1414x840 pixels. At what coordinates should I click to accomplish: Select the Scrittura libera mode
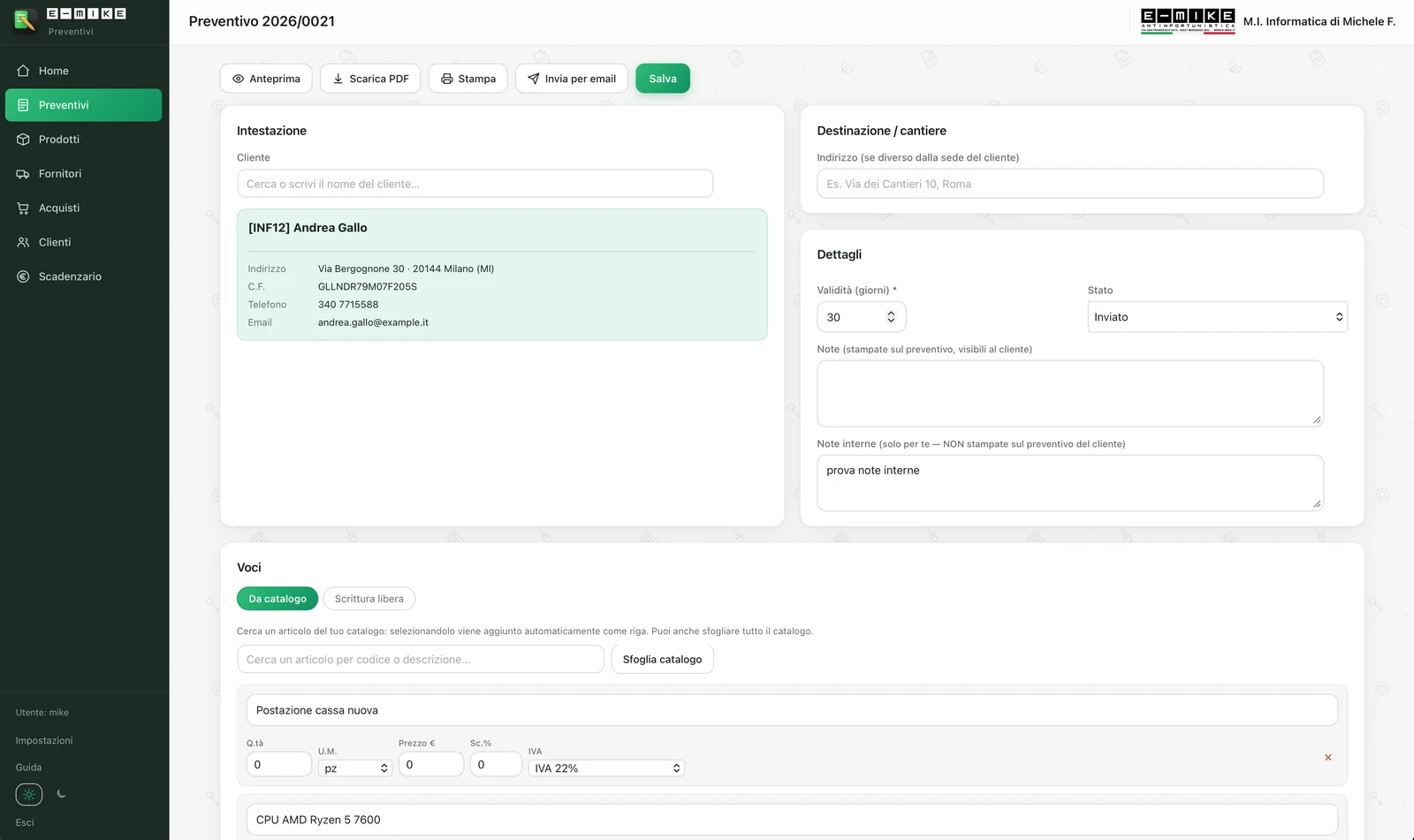click(369, 599)
